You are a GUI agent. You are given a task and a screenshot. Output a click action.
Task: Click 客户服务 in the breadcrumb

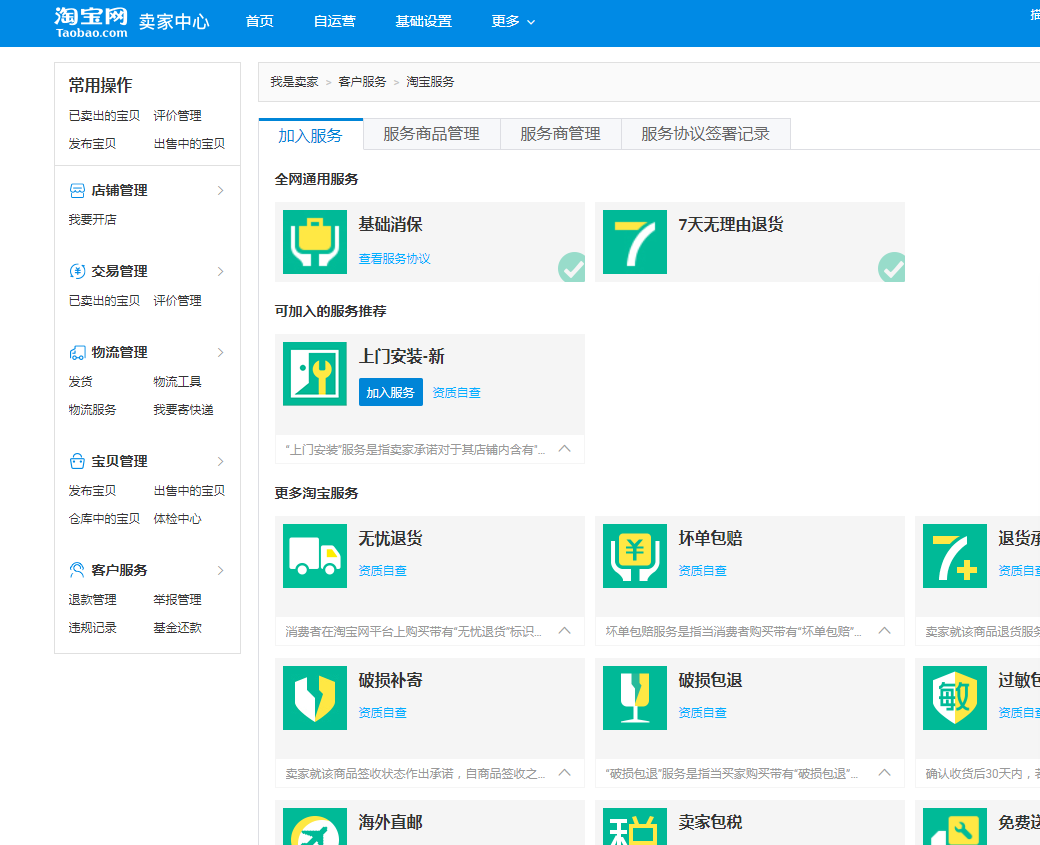[x=362, y=82]
